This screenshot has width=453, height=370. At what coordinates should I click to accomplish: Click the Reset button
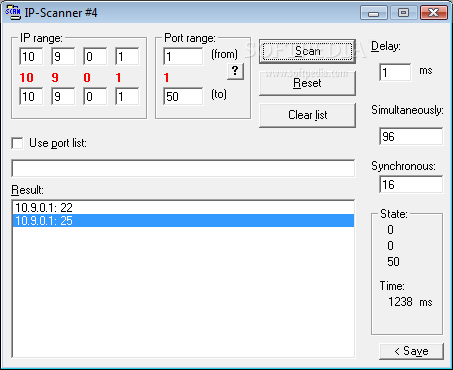(x=307, y=83)
